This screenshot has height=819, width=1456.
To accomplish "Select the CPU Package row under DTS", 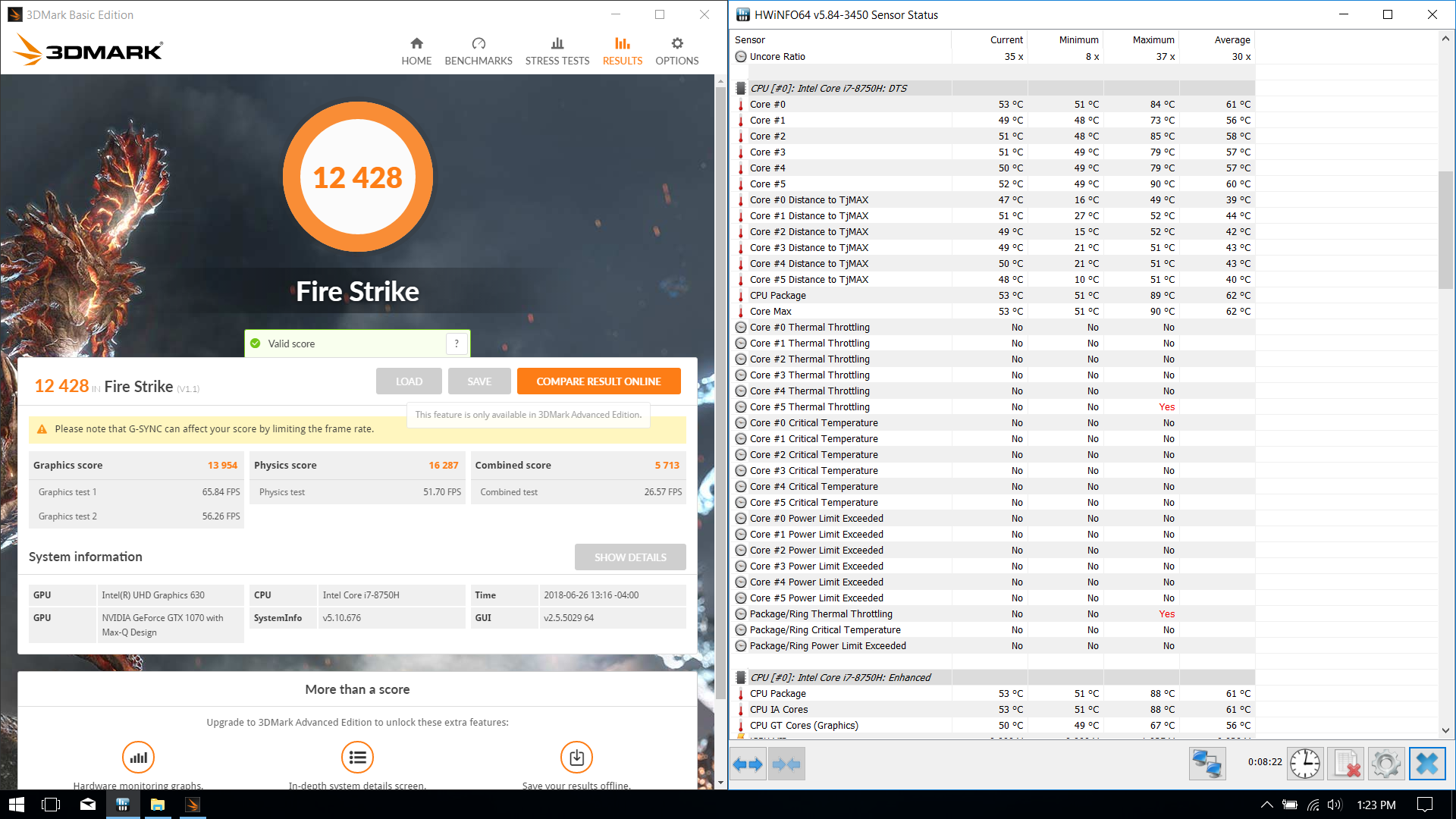I will pyautogui.click(x=994, y=296).
